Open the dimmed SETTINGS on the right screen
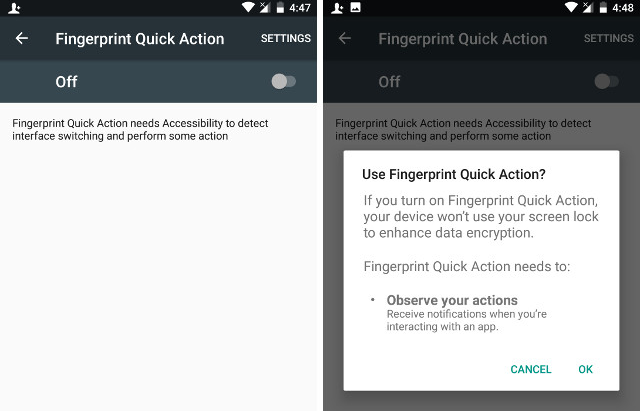 608,39
